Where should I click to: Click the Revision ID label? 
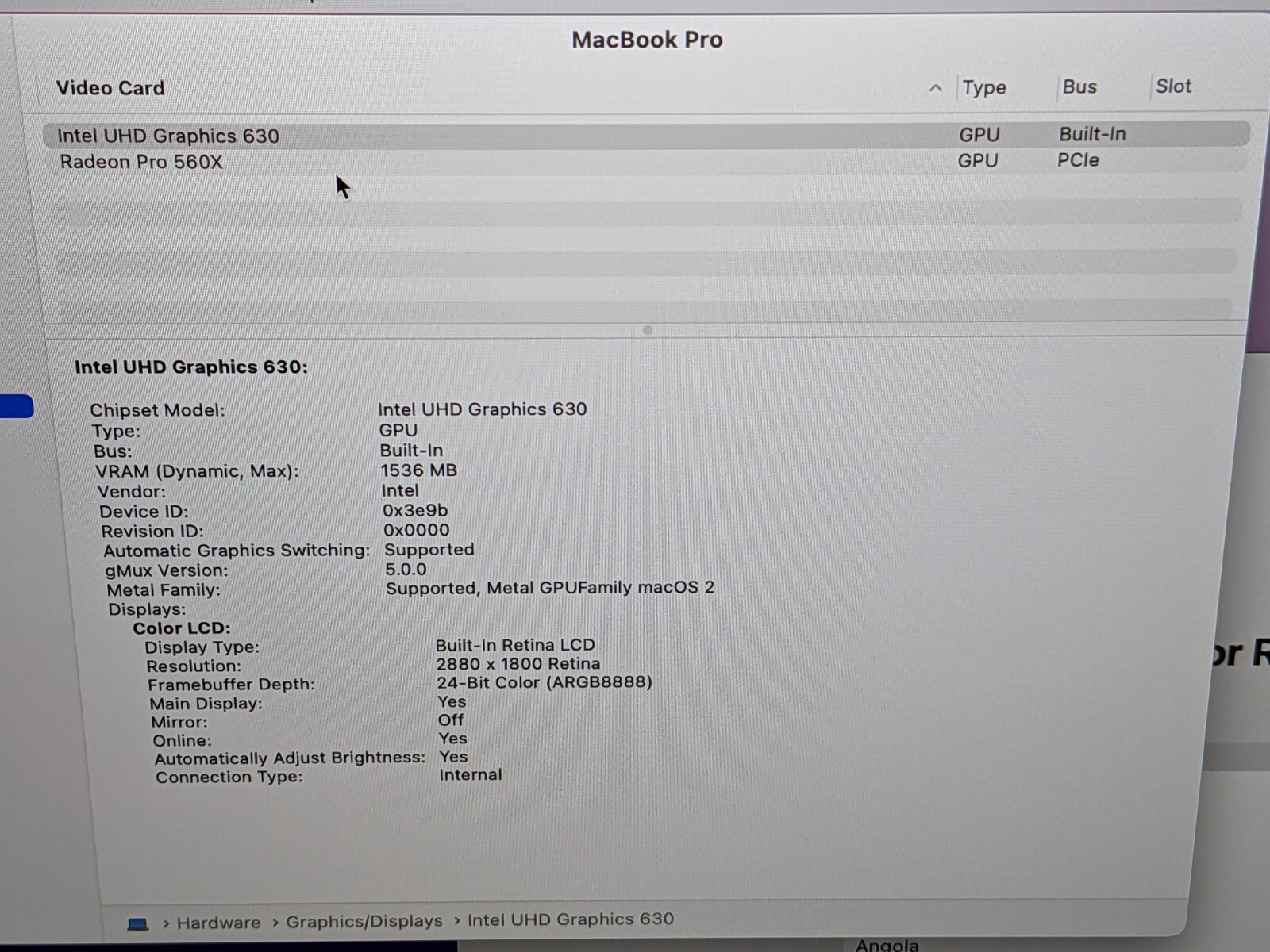tap(152, 532)
